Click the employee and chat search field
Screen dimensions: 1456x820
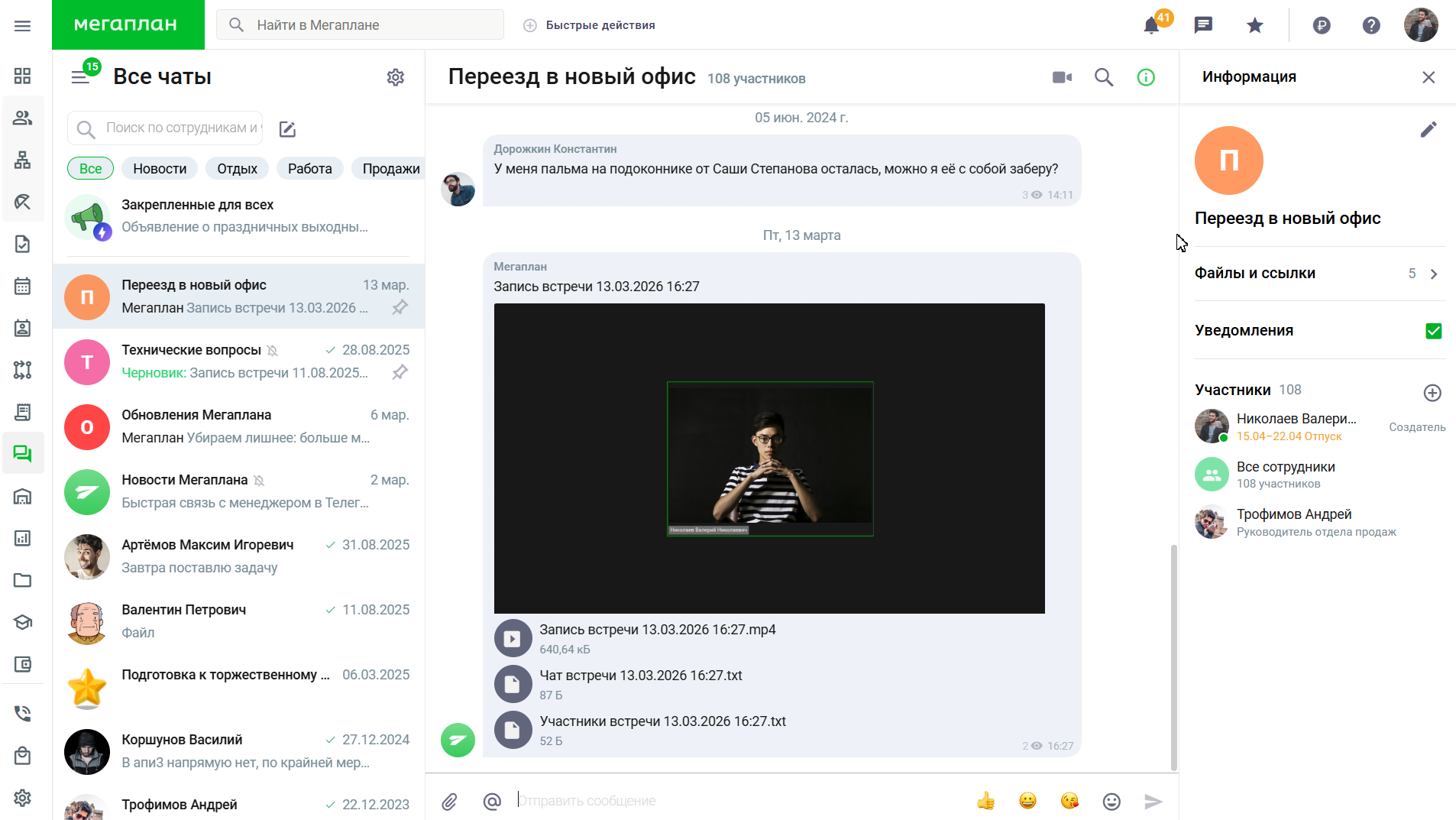tap(165, 128)
